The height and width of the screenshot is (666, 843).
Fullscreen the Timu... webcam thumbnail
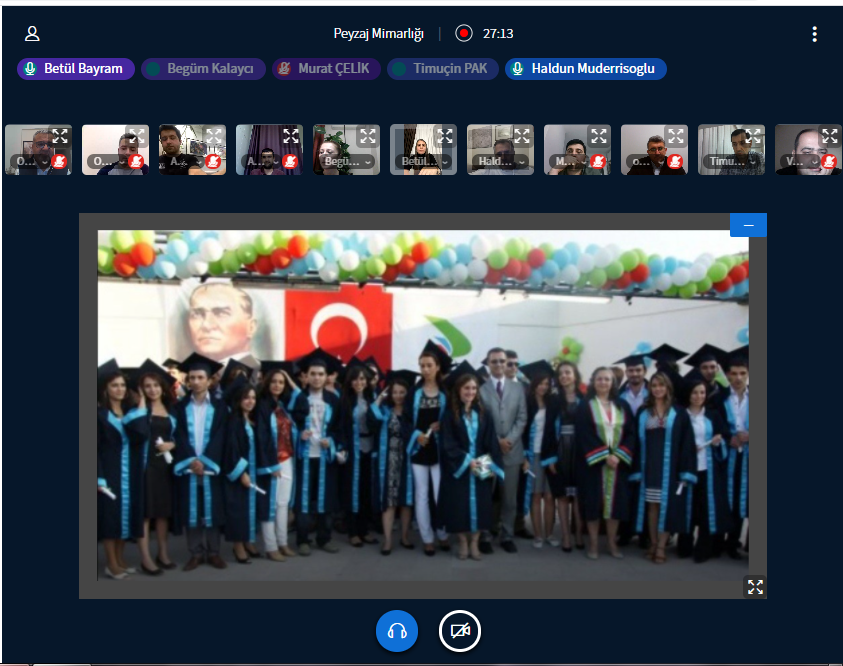[753, 136]
